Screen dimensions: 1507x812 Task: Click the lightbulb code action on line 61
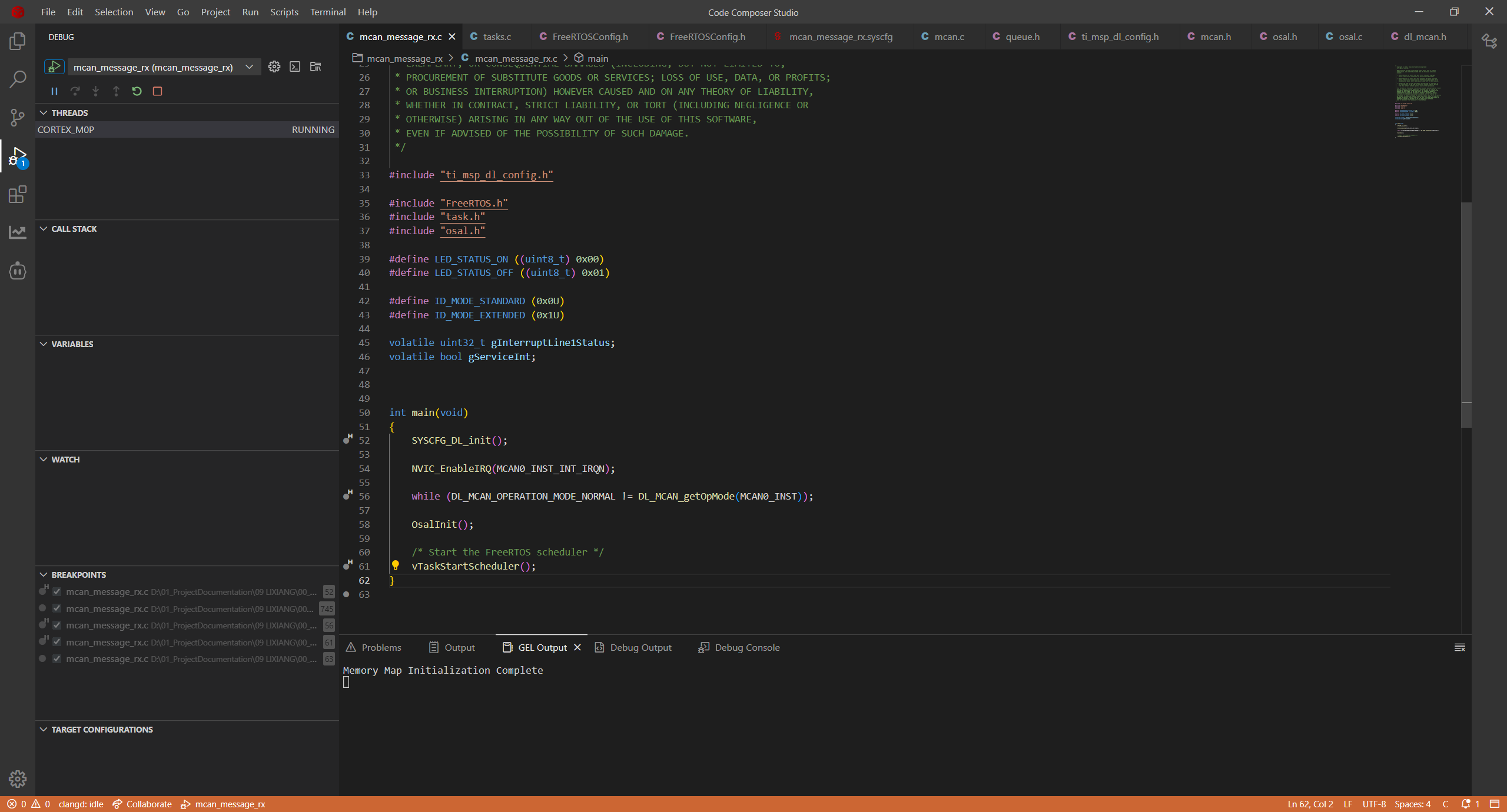[396, 565]
